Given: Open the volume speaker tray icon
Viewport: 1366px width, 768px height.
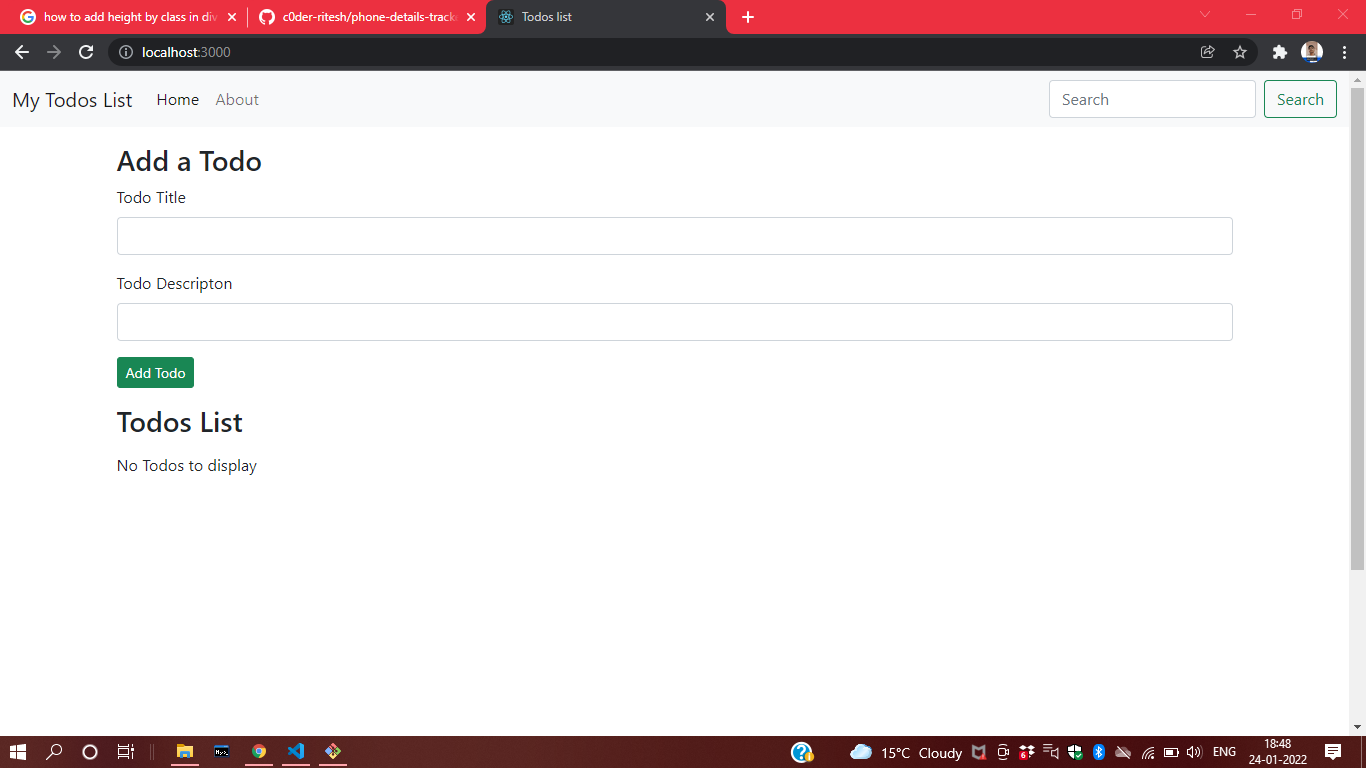Looking at the screenshot, I should [x=1194, y=752].
